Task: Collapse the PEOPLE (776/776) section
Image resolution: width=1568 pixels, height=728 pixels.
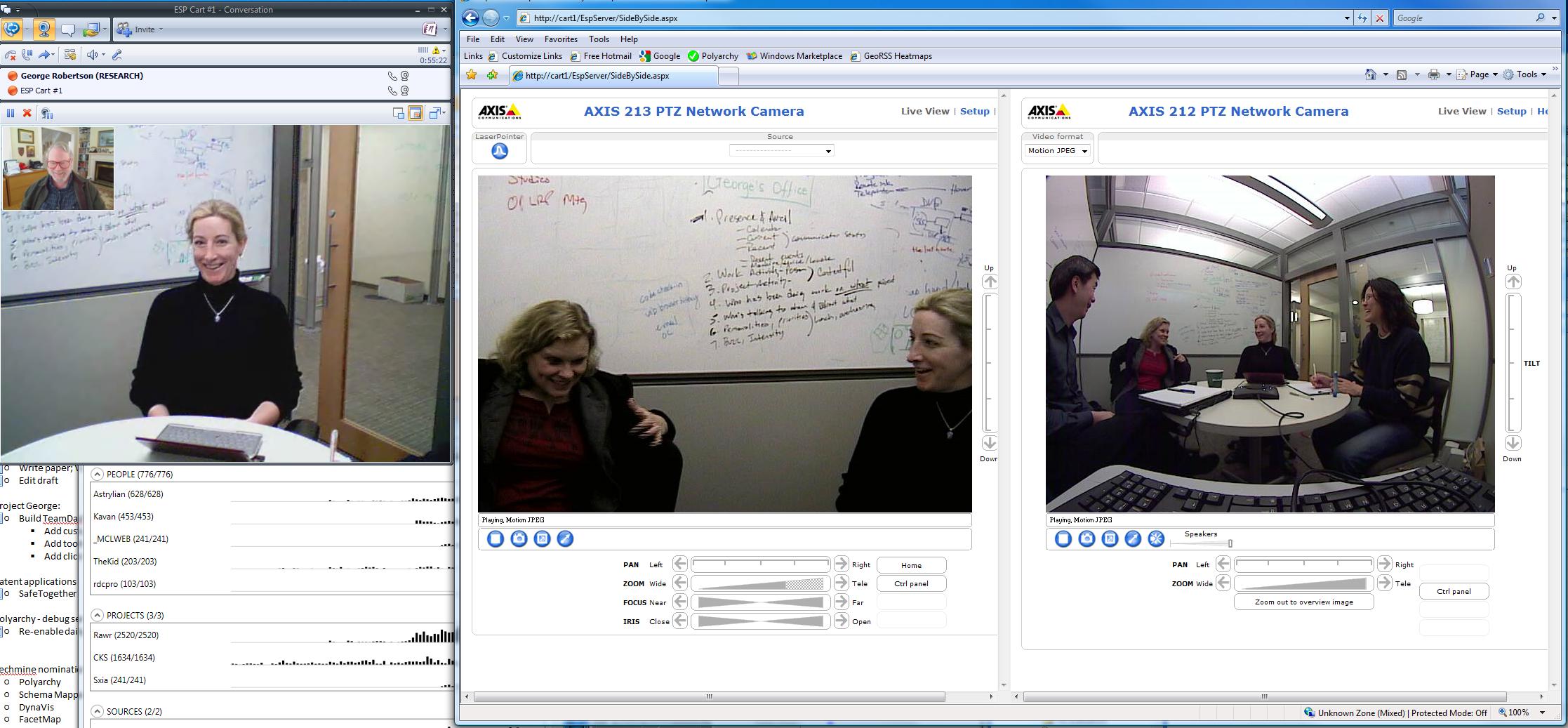Action: 97,475
